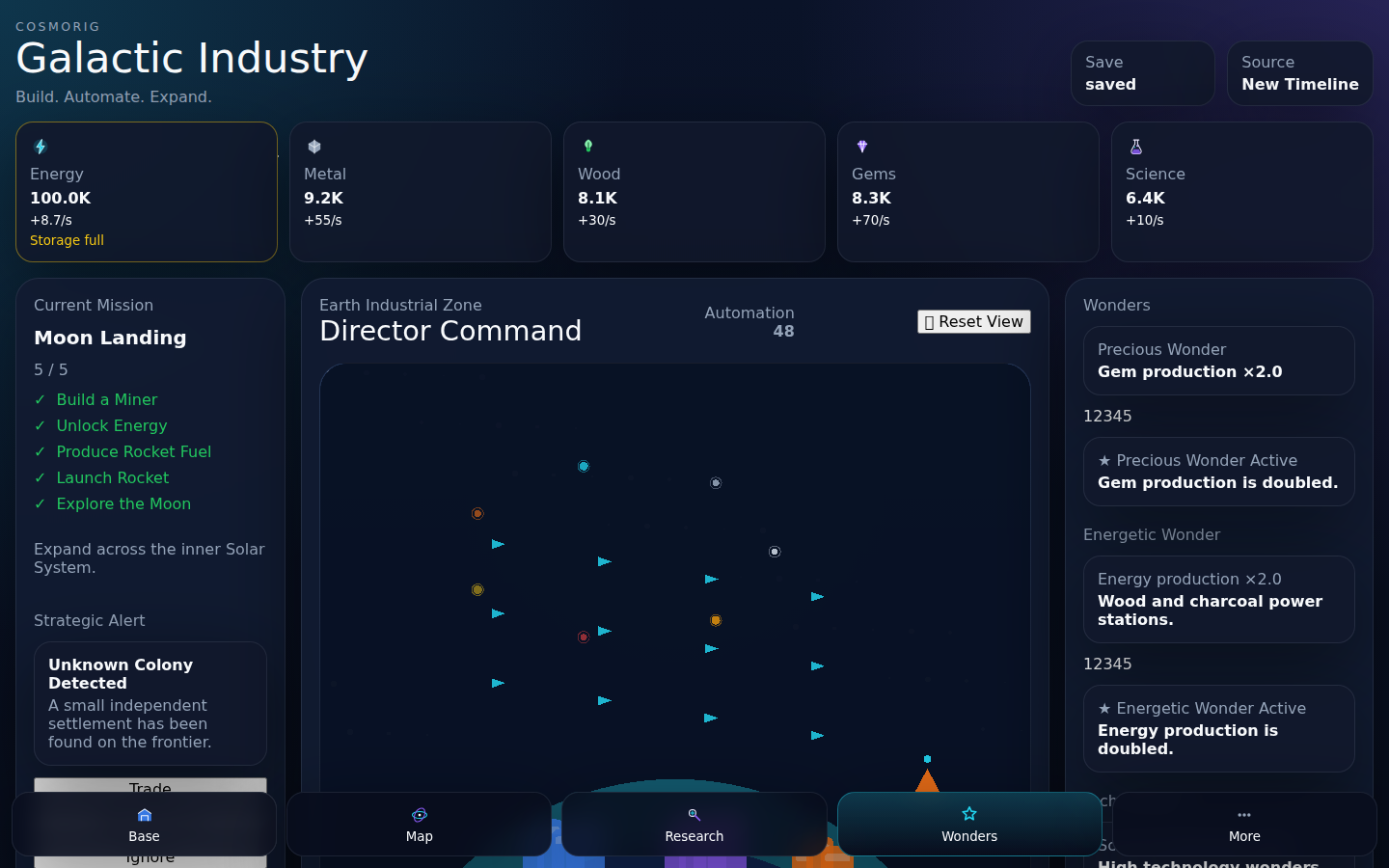Open the Energetic Wonder production card

(x=1219, y=600)
